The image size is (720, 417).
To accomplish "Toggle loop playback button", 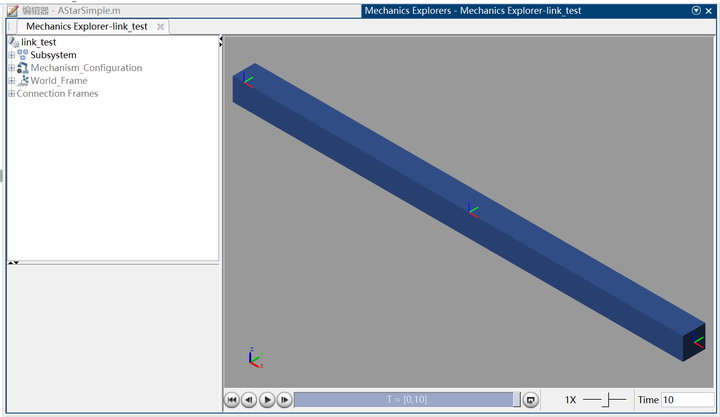I will [531, 400].
